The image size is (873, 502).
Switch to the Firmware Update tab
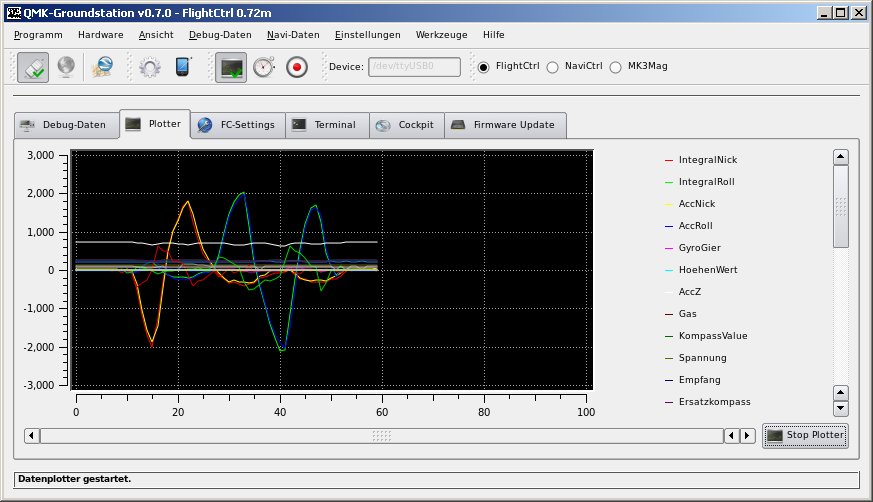click(x=505, y=125)
